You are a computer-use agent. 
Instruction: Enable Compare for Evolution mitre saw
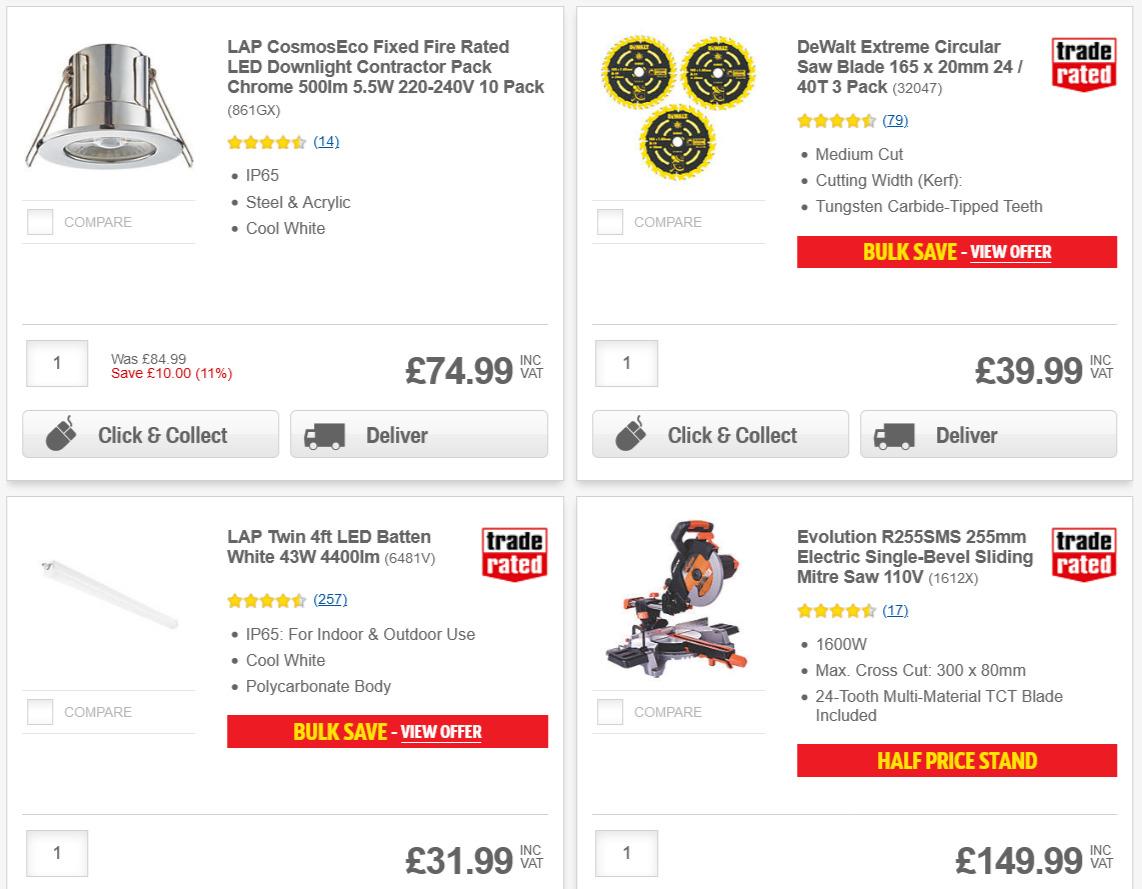tap(610, 712)
